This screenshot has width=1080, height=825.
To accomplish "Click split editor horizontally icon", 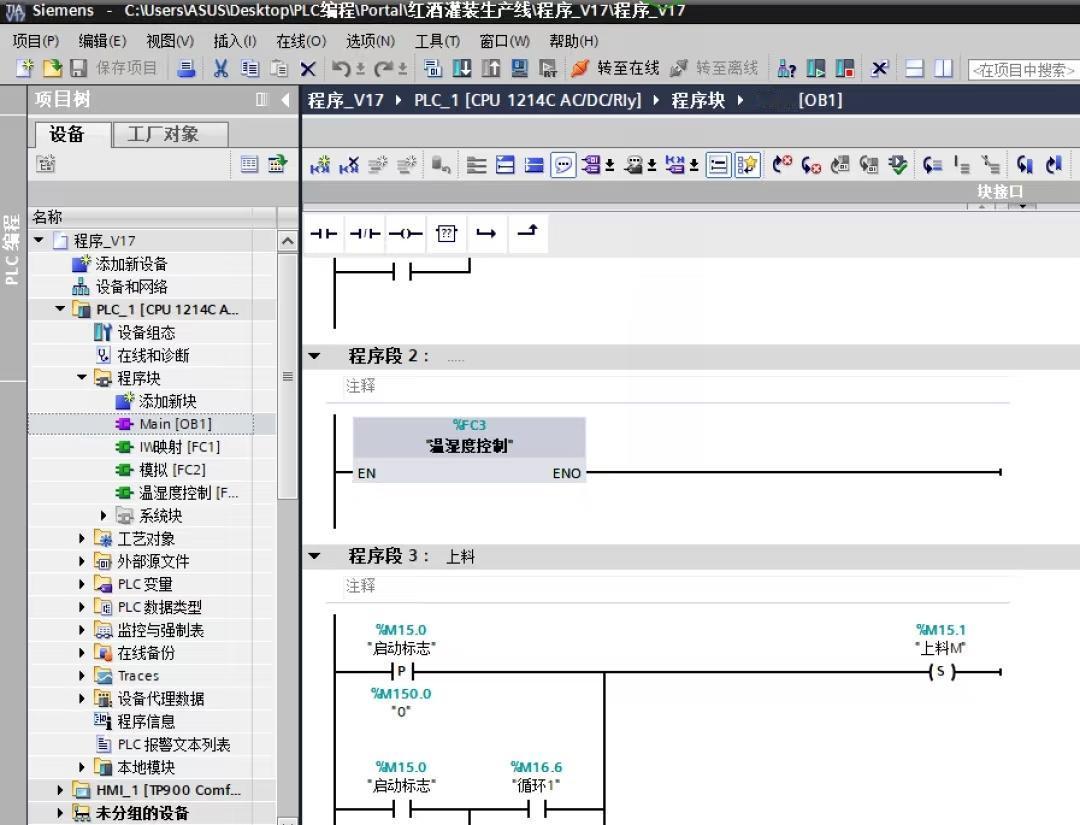I will (914, 69).
